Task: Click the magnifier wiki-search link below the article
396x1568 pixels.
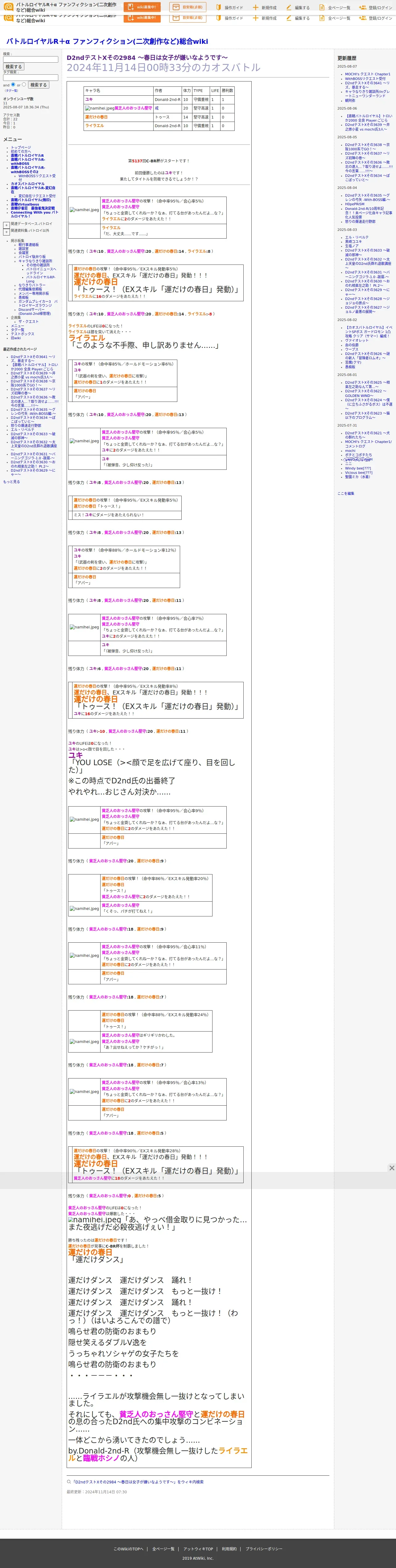Action: (x=135, y=1482)
